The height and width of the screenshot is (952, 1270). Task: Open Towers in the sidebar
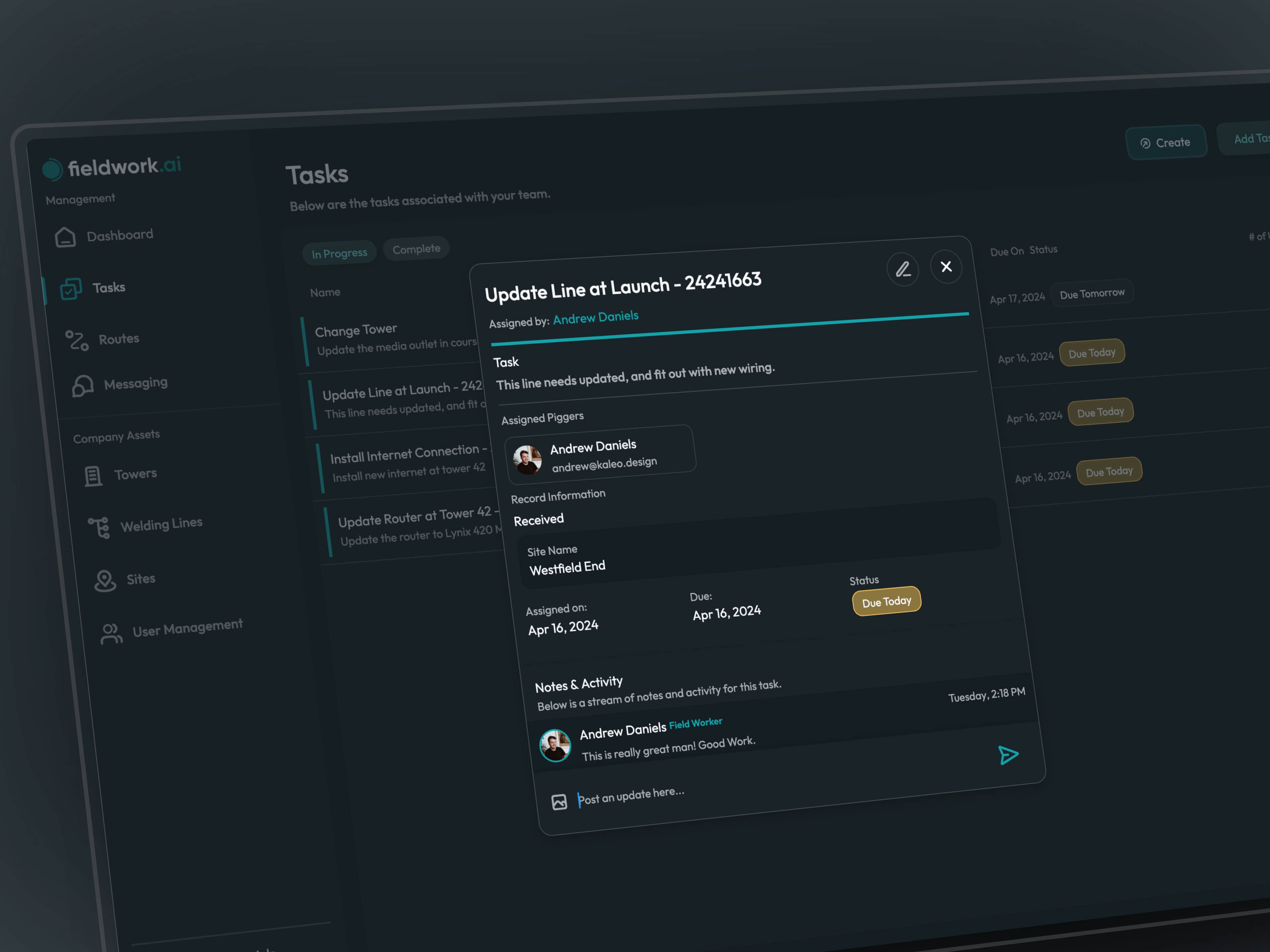(x=136, y=474)
